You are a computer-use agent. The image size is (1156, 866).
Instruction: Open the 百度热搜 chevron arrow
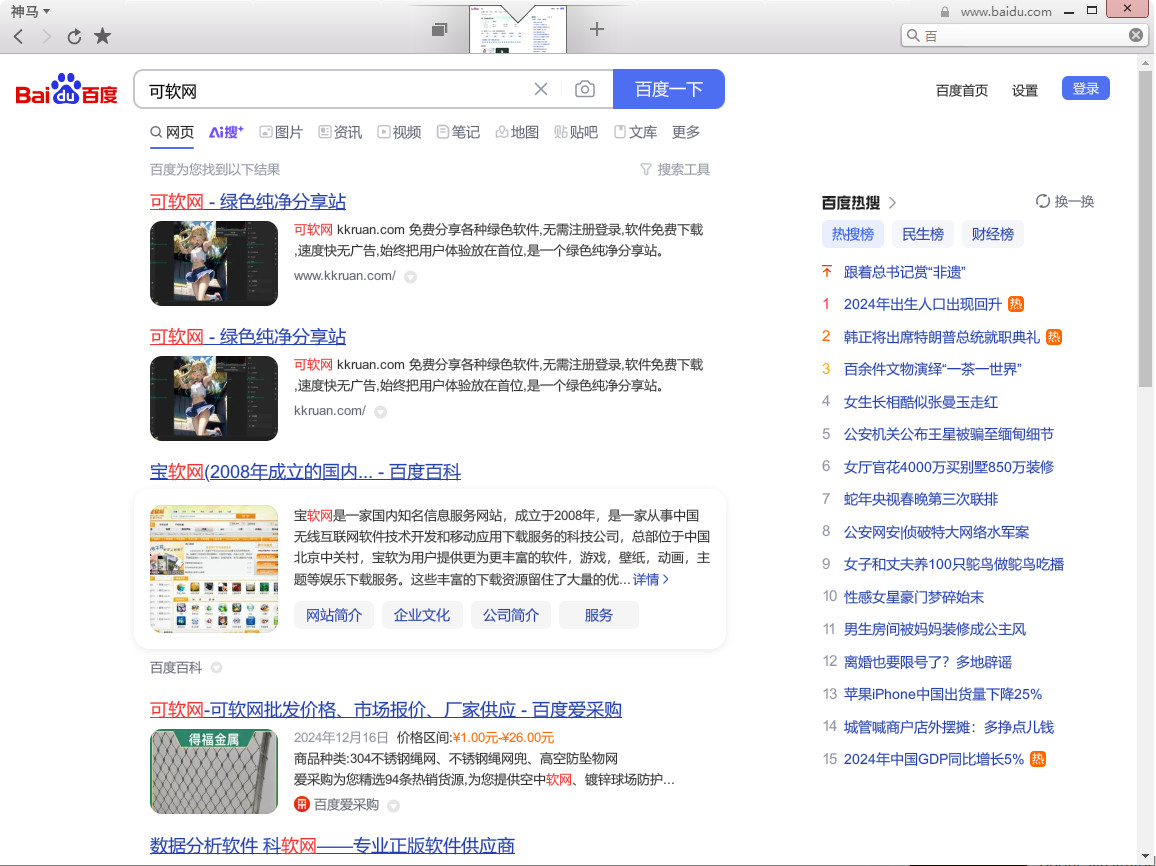[x=893, y=203]
